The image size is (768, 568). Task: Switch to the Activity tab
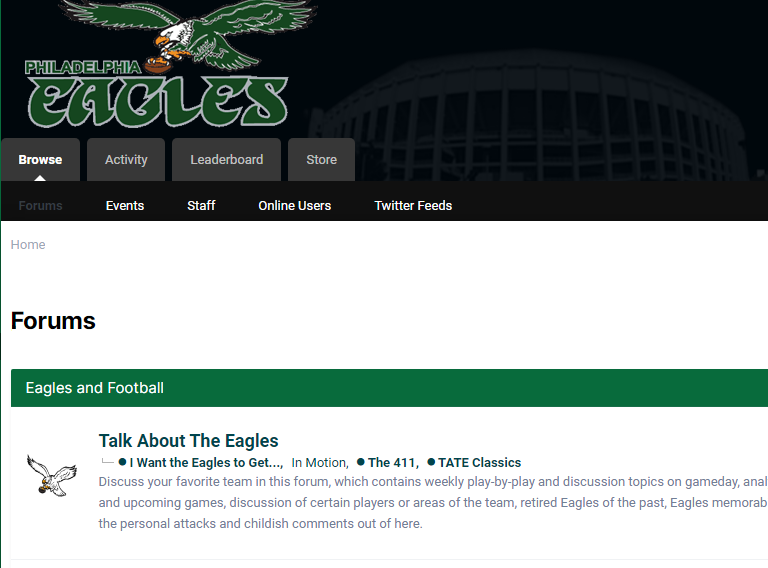coord(126,160)
